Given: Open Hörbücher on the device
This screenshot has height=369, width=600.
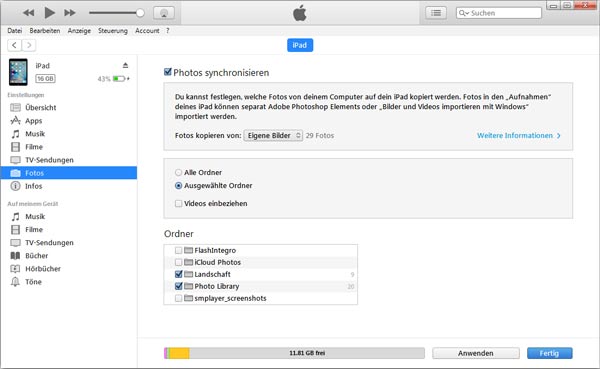Looking at the screenshot, I should tap(69, 269).
